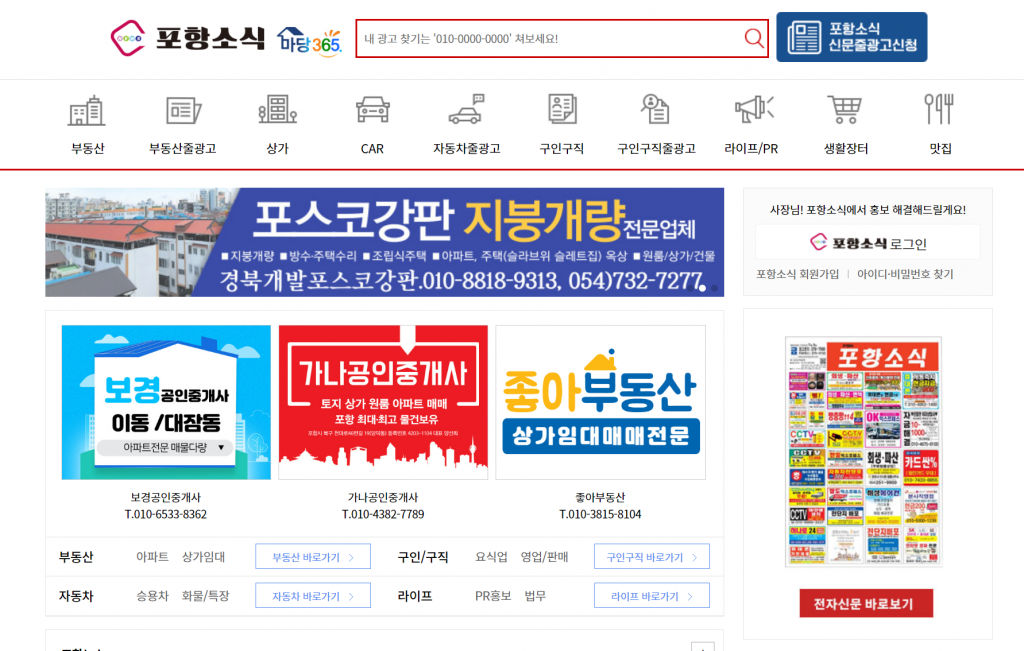The width and height of the screenshot is (1024, 651).
Task: Open the 아파트 link under 부동산
Action: [152, 557]
